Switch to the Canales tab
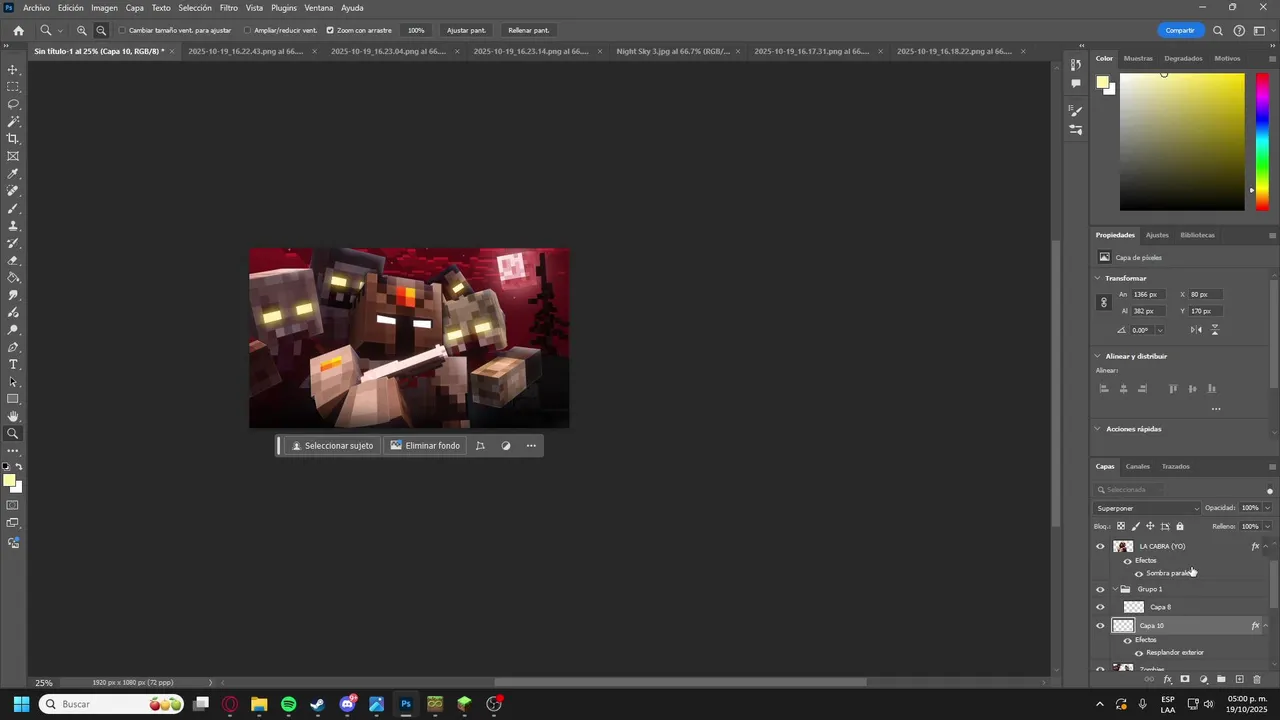The height and width of the screenshot is (720, 1280). coord(1138,466)
